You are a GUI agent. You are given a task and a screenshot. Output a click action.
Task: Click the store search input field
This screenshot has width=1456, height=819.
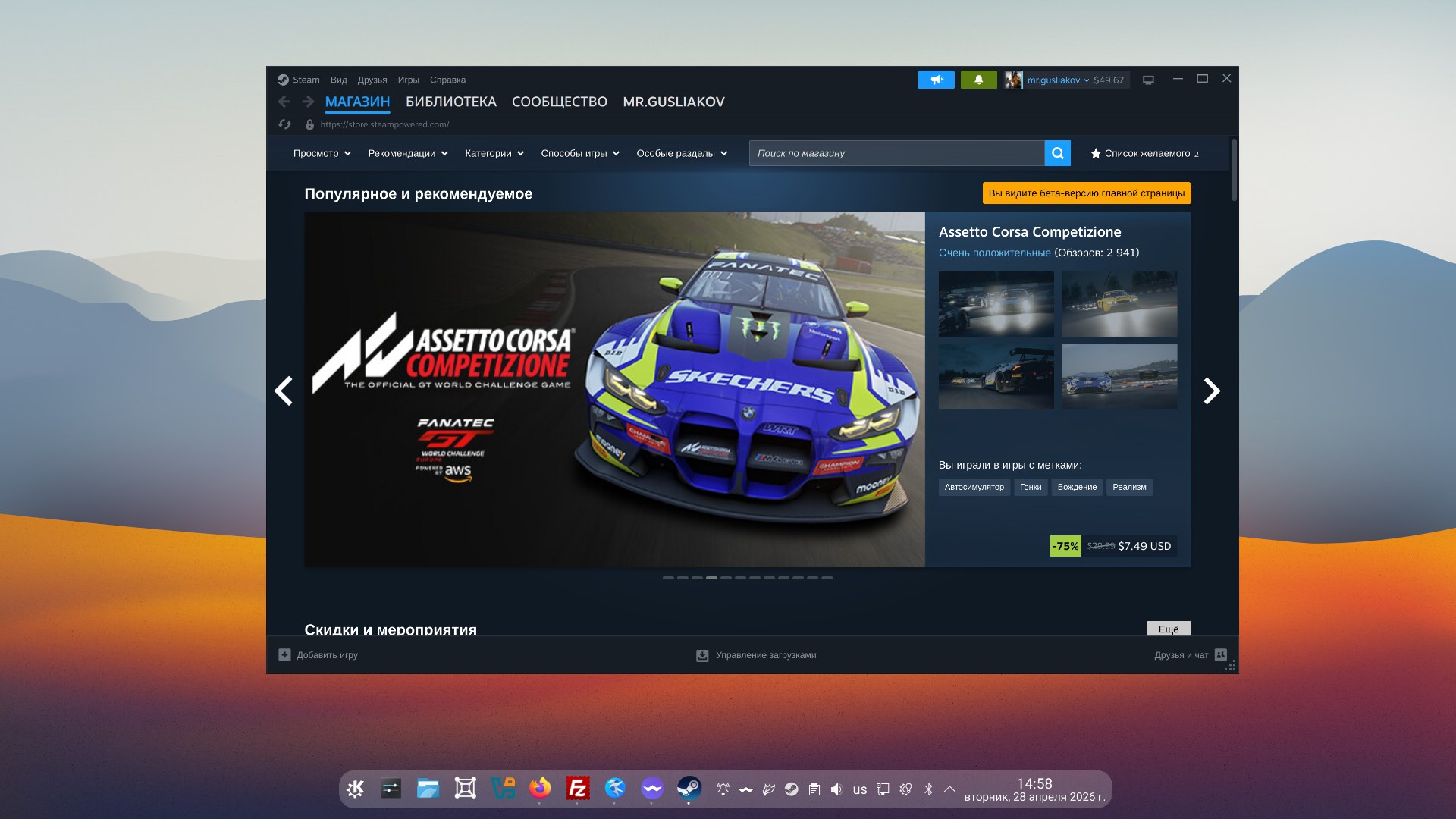pos(896,153)
